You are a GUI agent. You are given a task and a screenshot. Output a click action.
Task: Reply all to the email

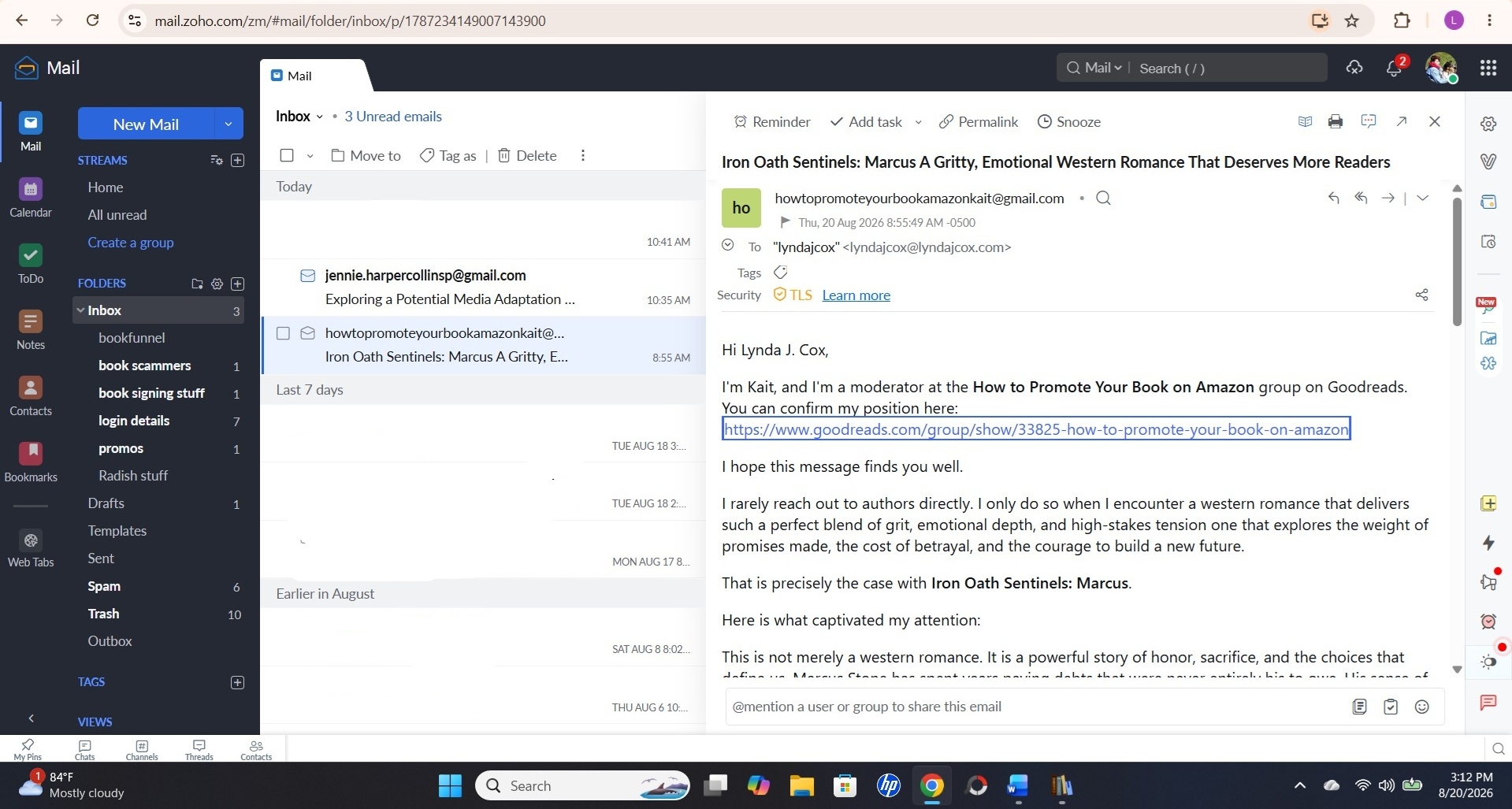pos(1361,198)
